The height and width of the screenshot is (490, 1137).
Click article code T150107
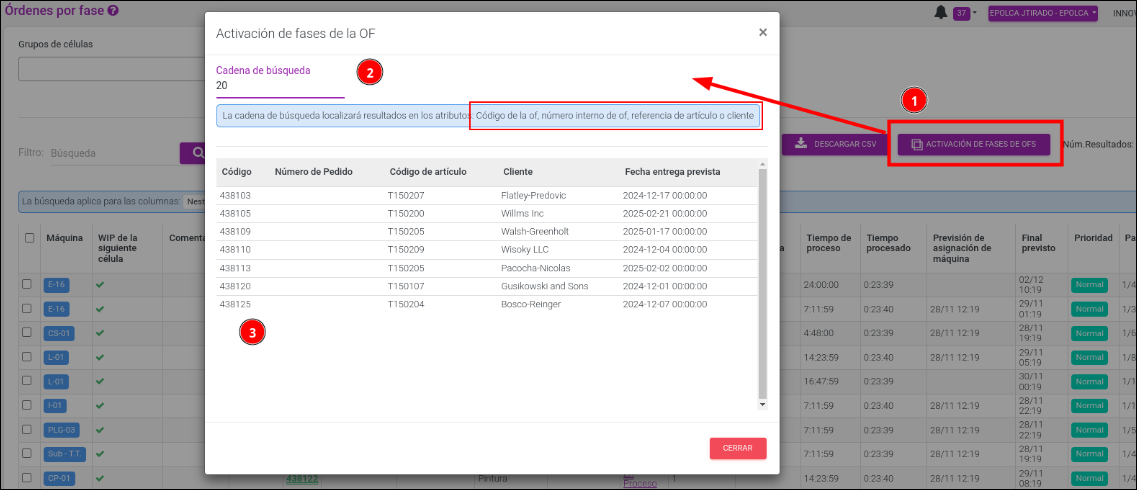pyautogui.click(x=406, y=286)
